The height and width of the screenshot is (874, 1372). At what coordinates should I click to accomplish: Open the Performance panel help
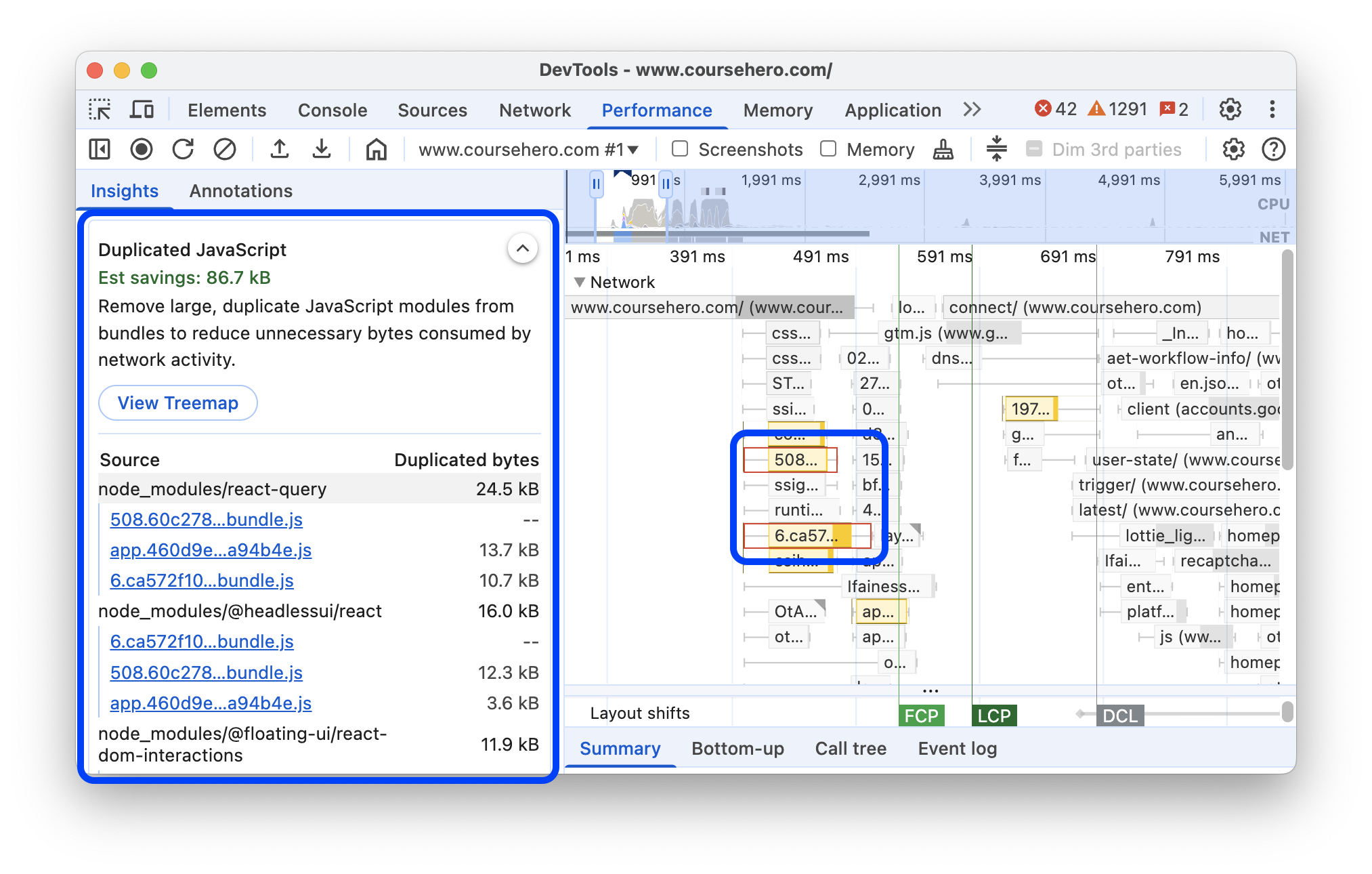(1274, 149)
